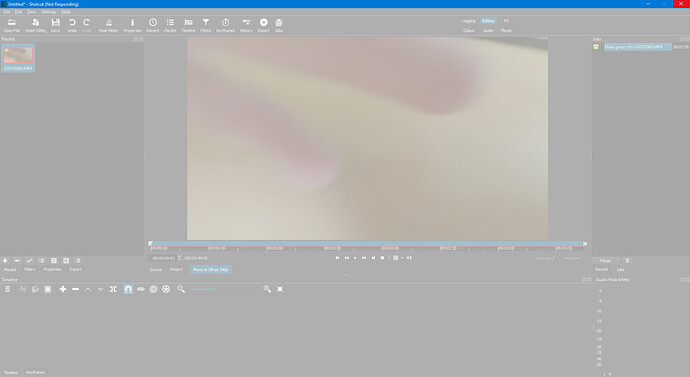Toggle the ripple timeline button

click(153, 289)
